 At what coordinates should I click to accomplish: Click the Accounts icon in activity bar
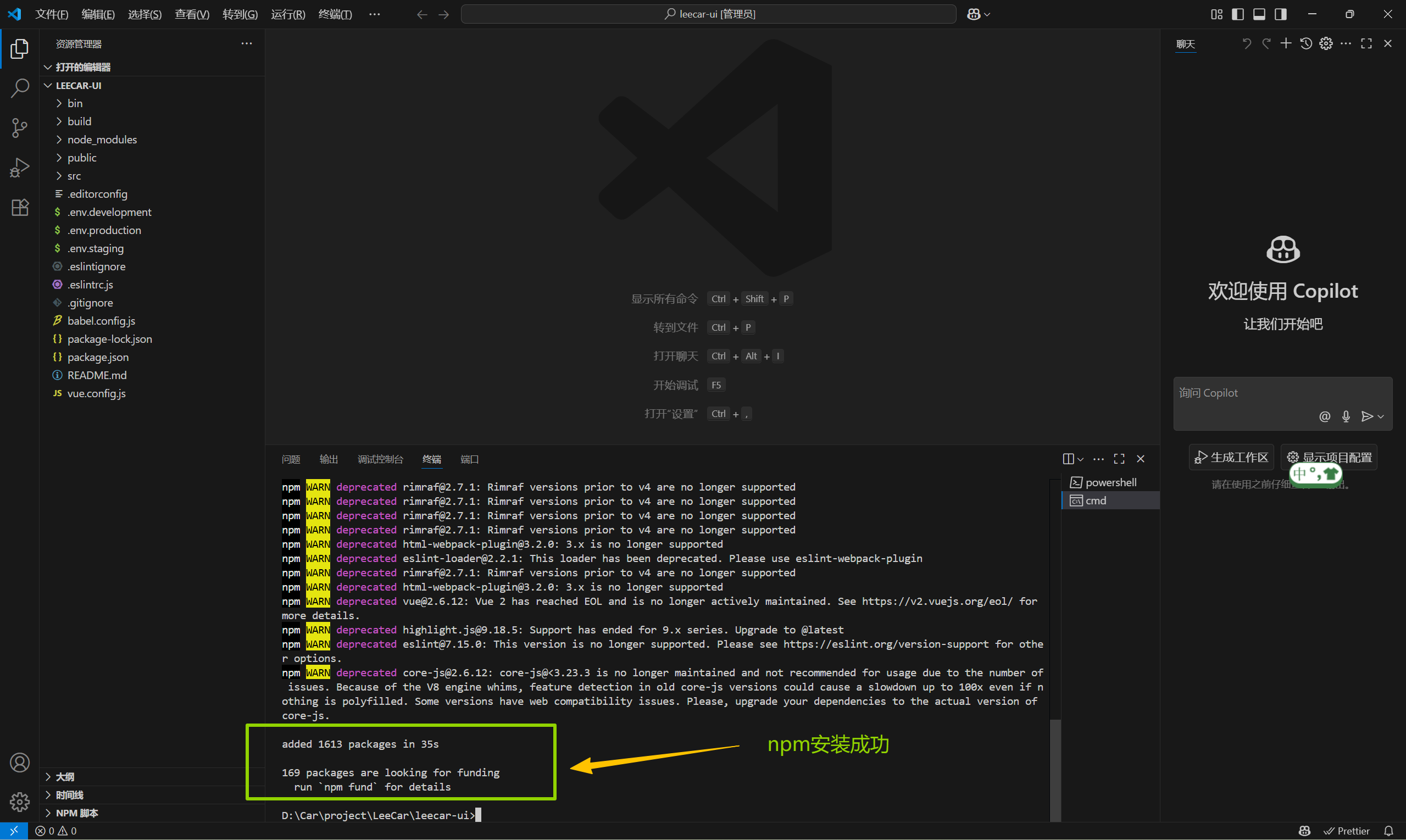20,763
